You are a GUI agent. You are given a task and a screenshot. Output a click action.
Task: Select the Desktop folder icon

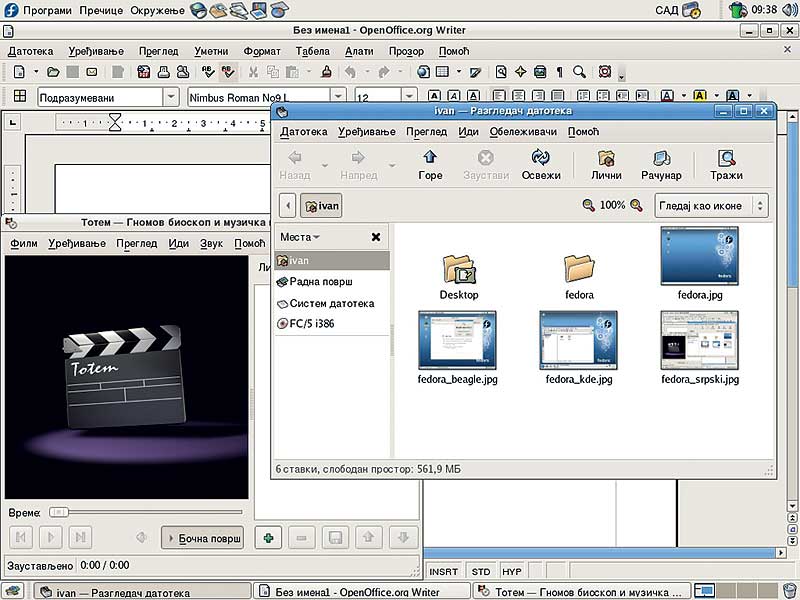coord(459,269)
